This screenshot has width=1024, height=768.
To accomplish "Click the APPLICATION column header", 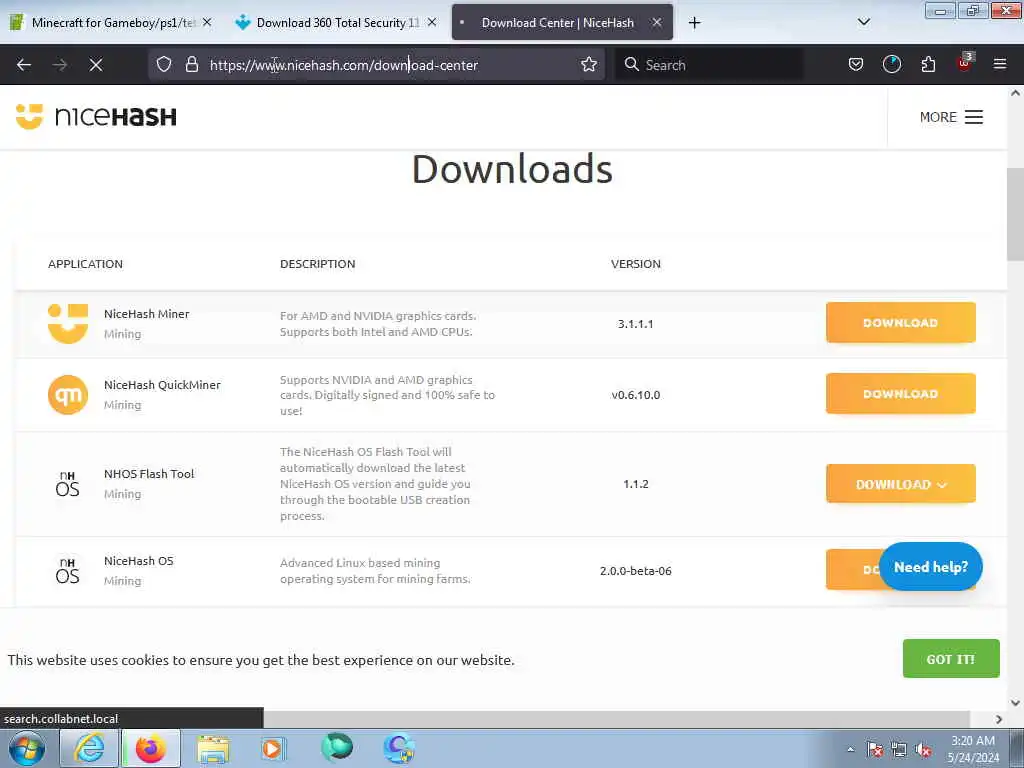I will (85, 264).
